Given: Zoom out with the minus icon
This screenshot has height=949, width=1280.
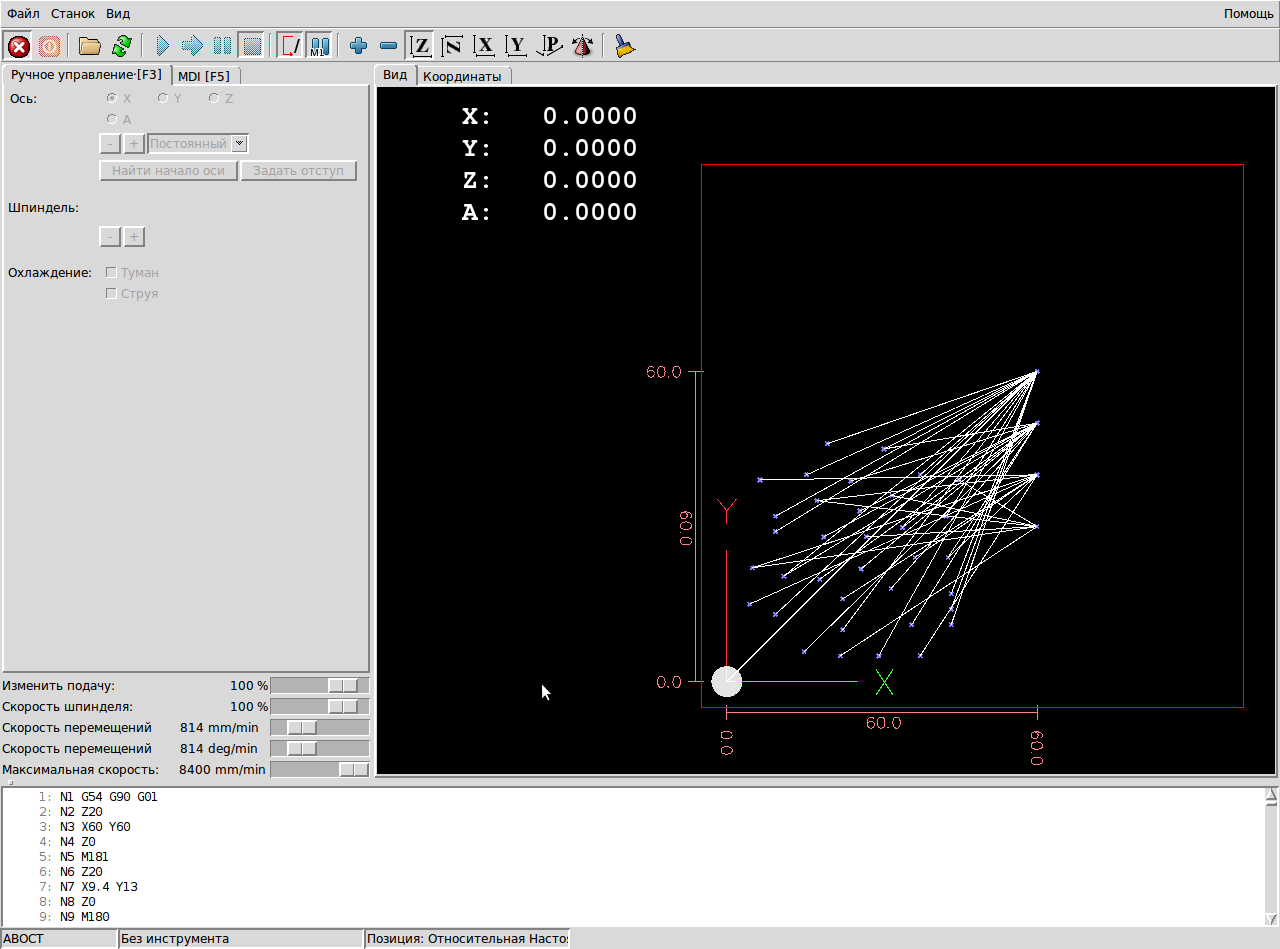Looking at the screenshot, I should point(389,46).
